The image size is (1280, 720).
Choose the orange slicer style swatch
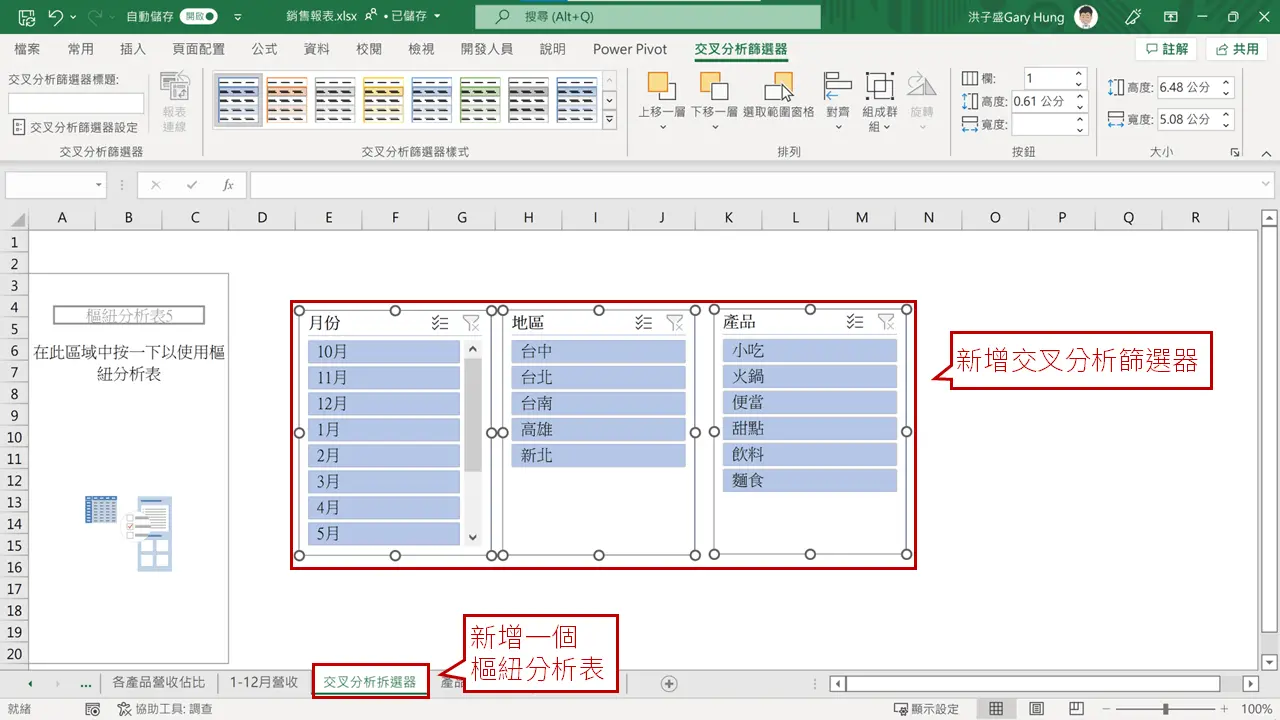coord(286,100)
